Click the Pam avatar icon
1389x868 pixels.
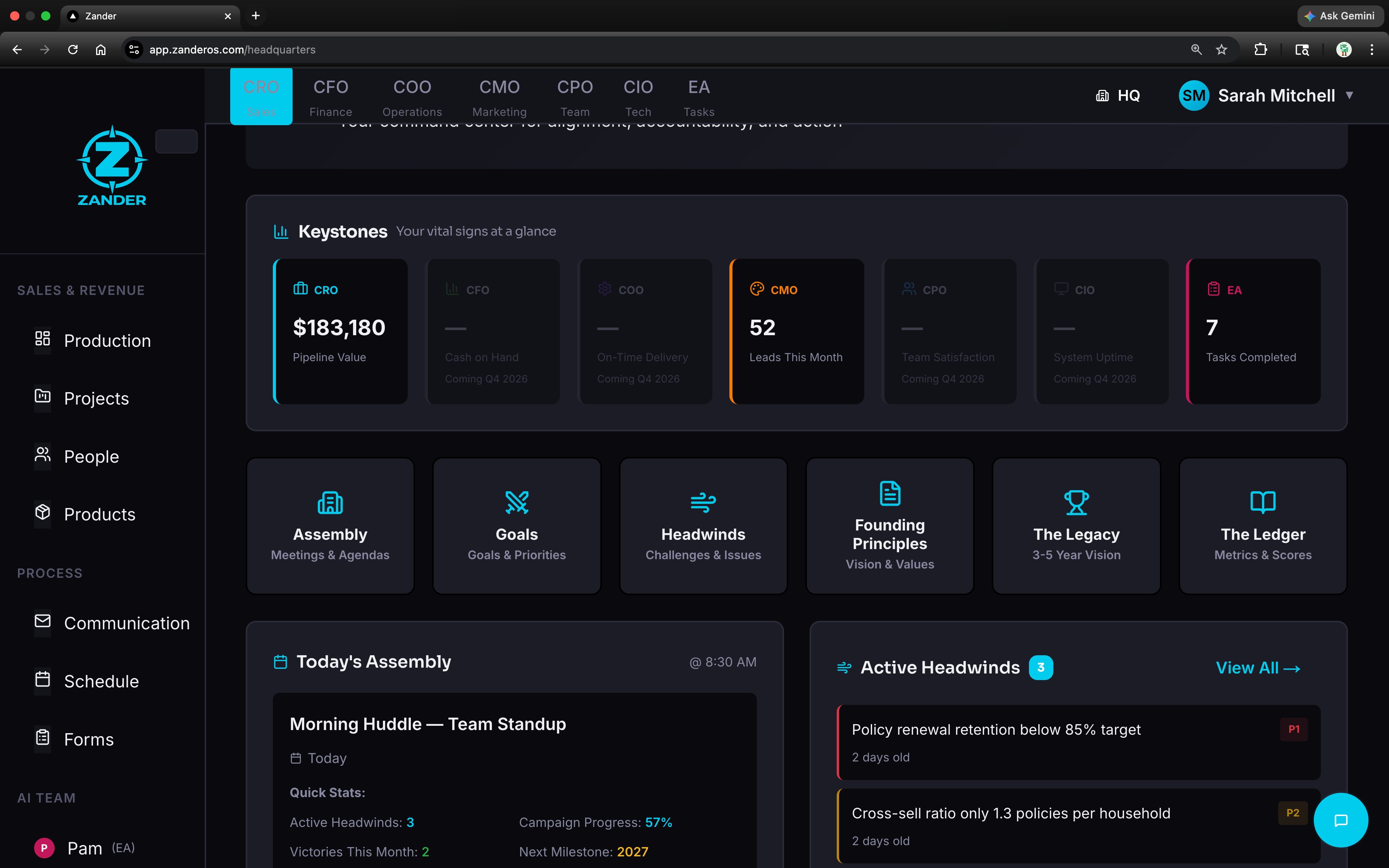[44, 848]
